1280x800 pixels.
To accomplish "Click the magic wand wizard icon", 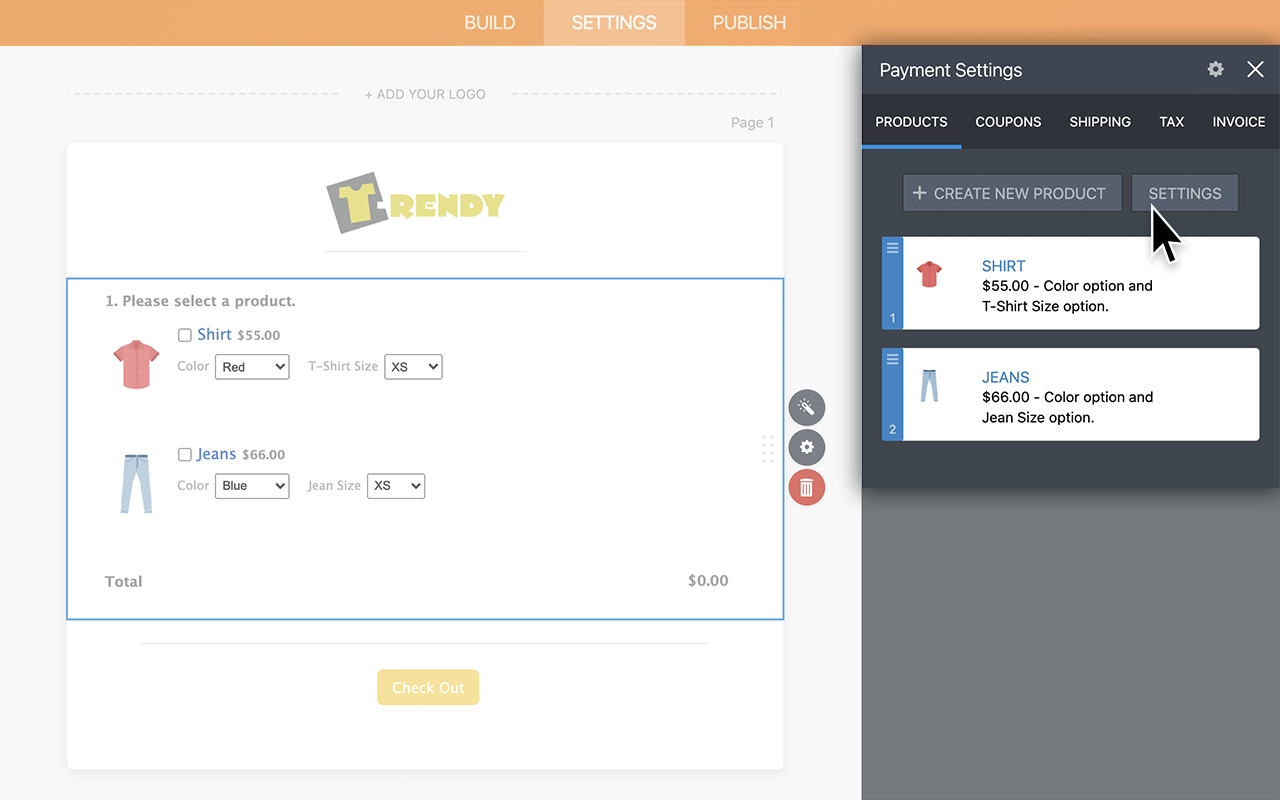I will (806, 407).
